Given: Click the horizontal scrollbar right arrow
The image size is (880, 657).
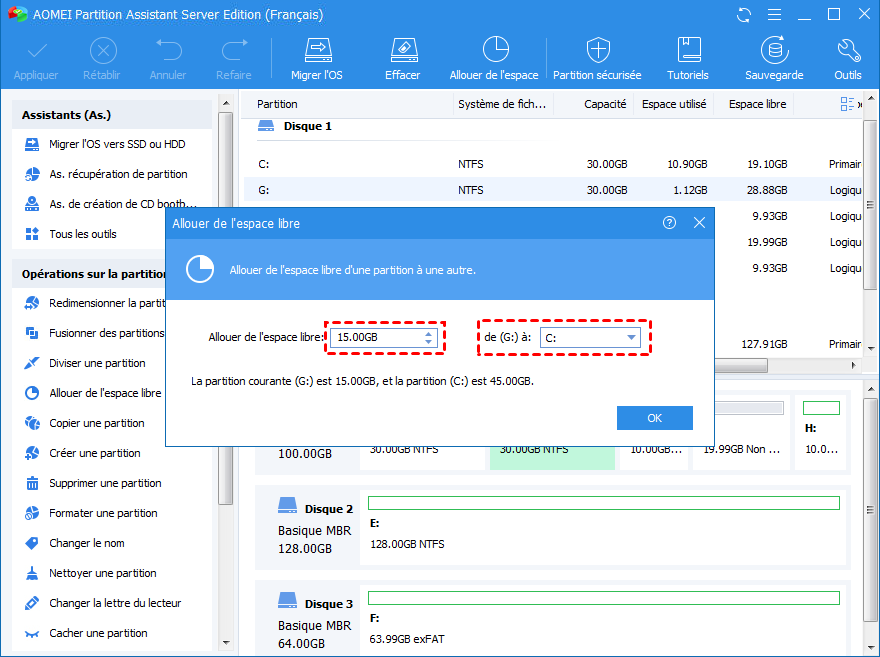Looking at the screenshot, I should point(854,366).
